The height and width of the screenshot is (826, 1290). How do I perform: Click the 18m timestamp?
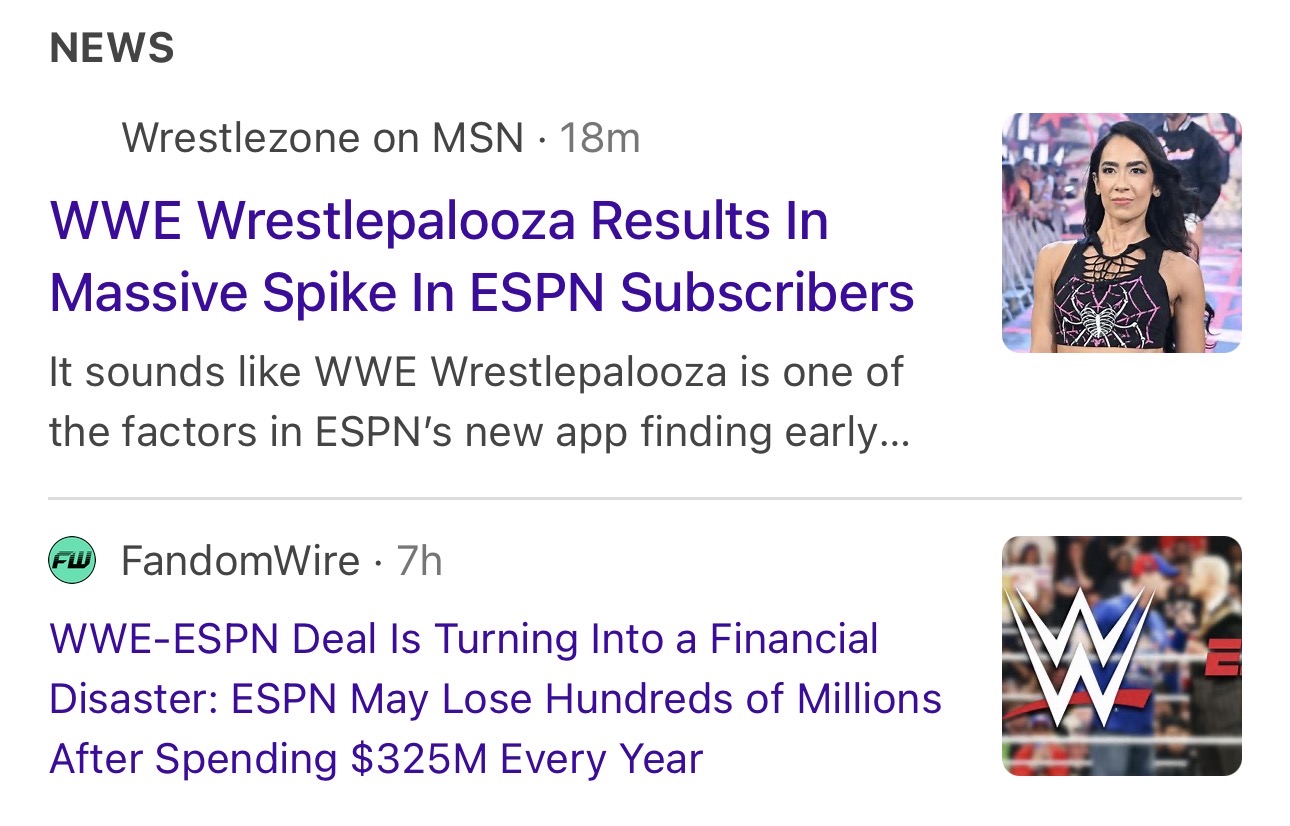600,138
